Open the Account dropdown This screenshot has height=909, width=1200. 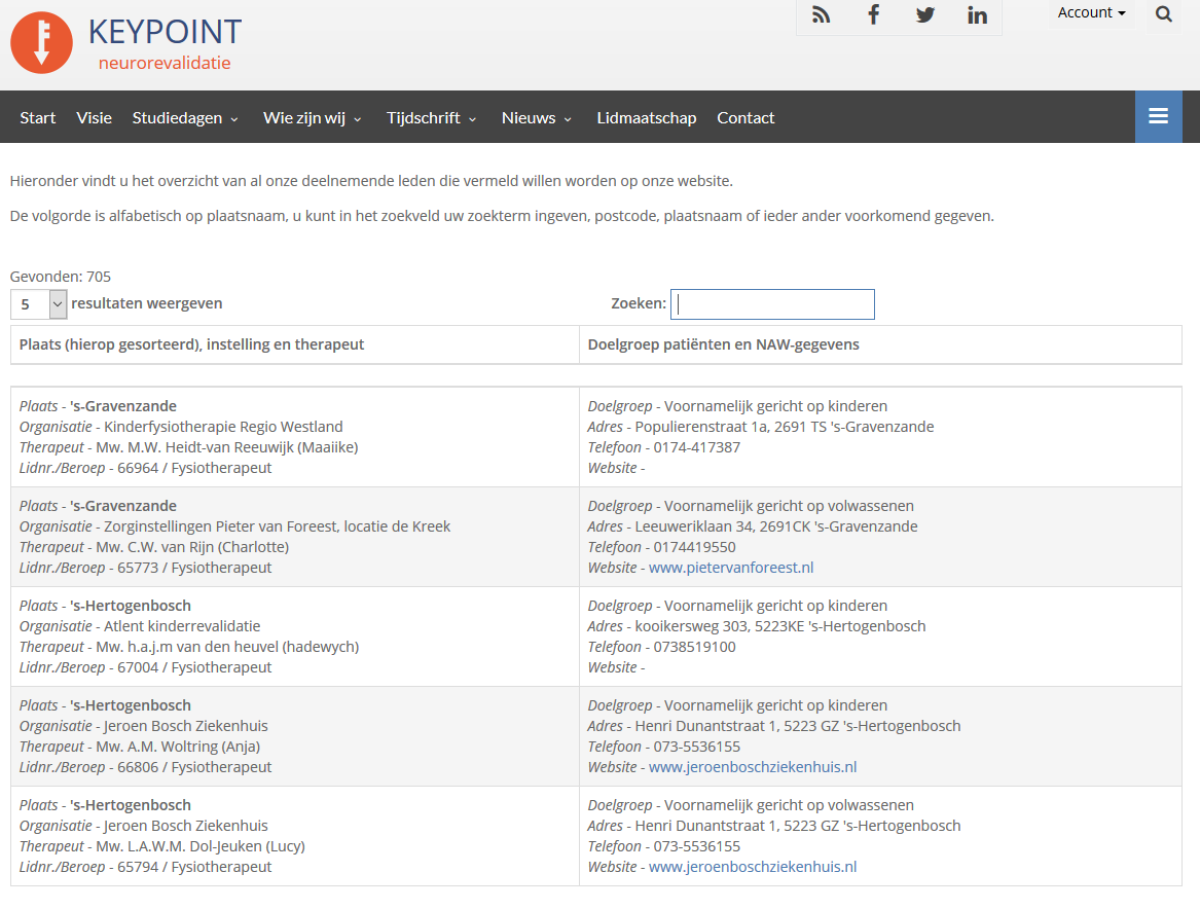click(1091, 12)
